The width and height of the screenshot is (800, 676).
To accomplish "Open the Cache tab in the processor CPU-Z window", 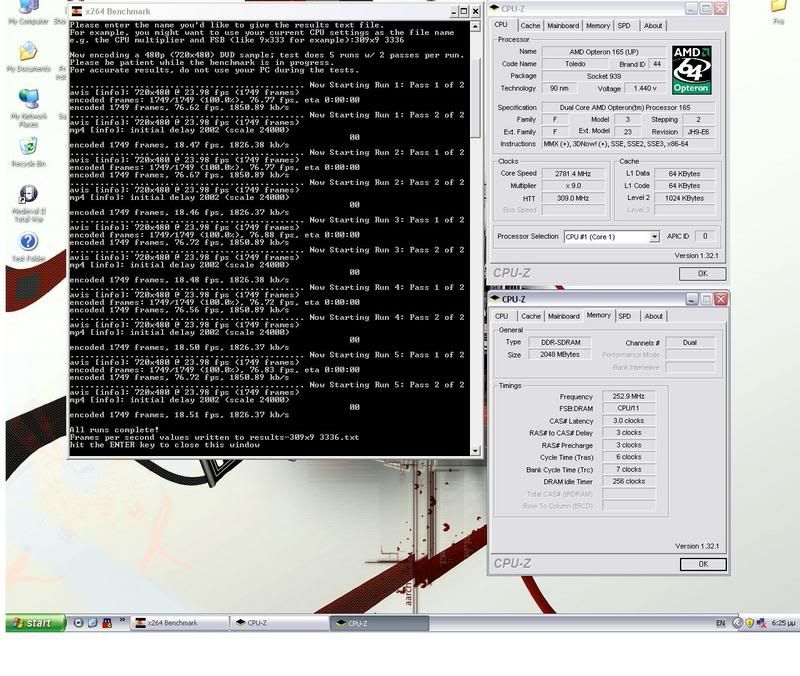I will 530,26.
